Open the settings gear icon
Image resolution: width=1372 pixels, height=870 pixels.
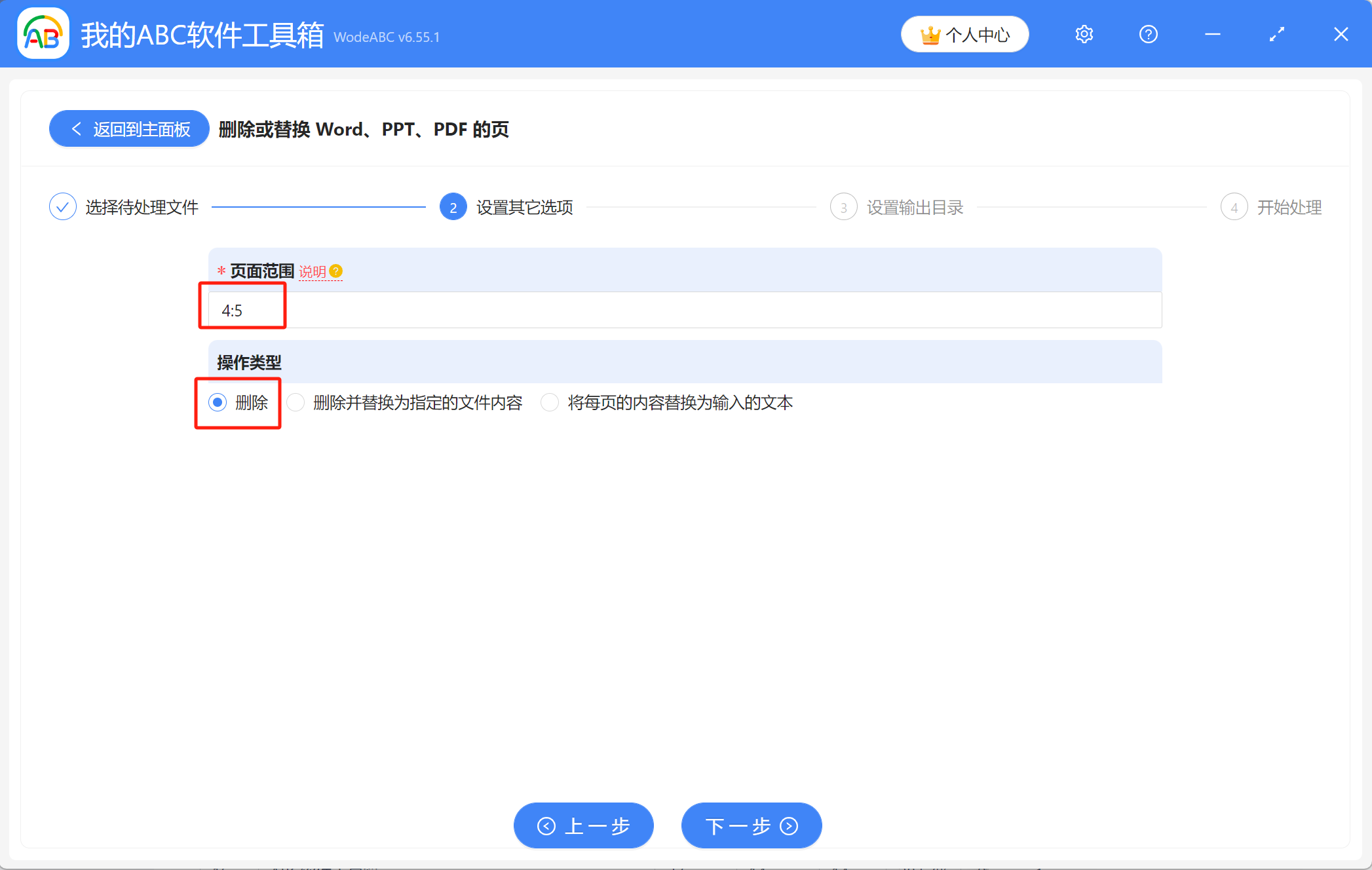[1084, 34]
